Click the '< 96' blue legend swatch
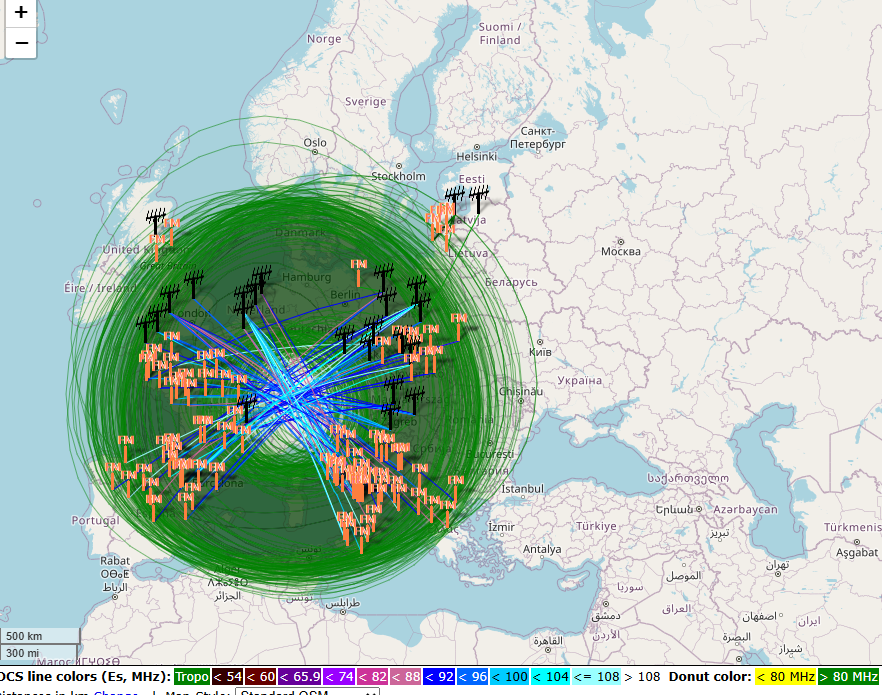 click(x=472, y=676)
